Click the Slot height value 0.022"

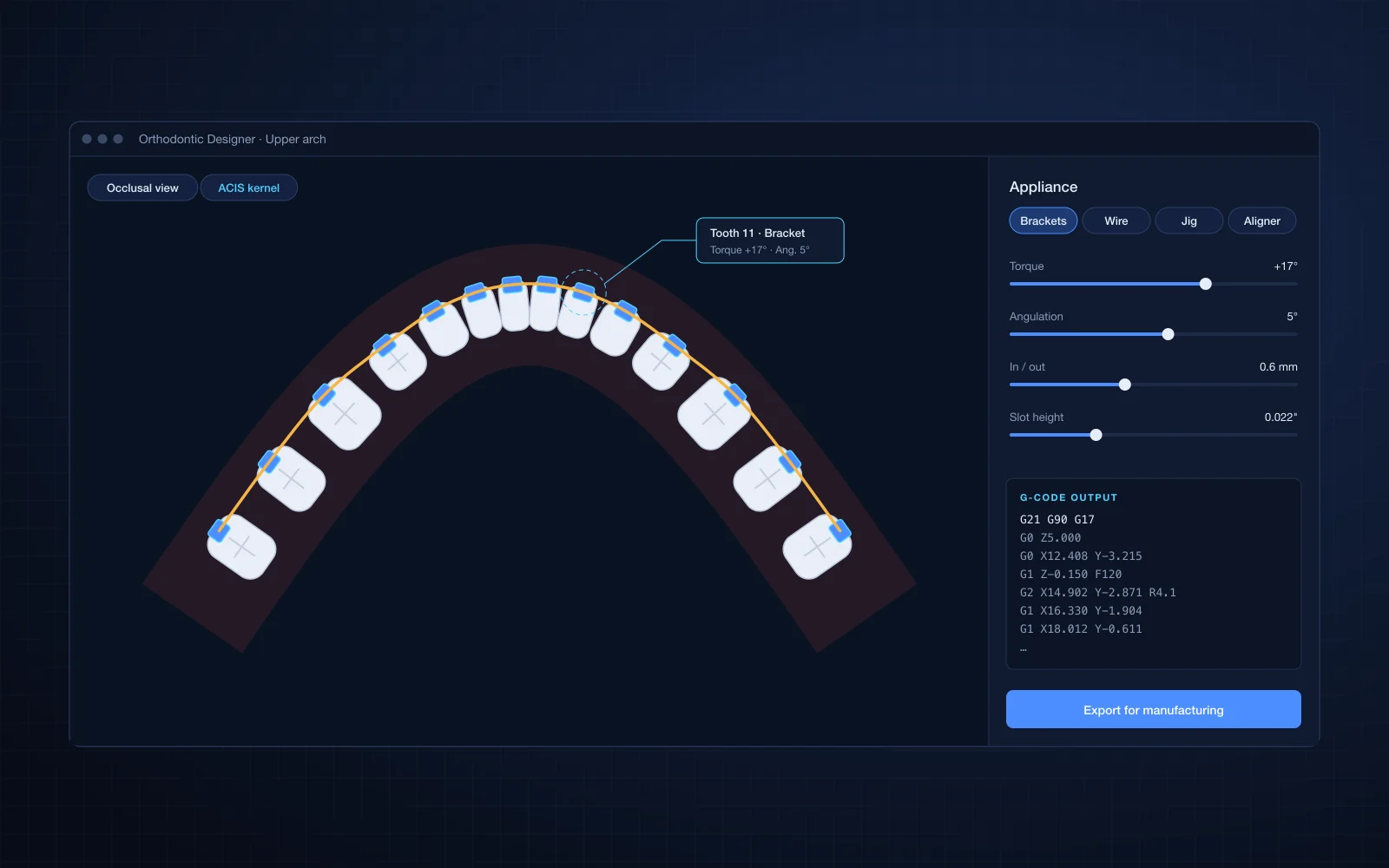point(1280,418)
